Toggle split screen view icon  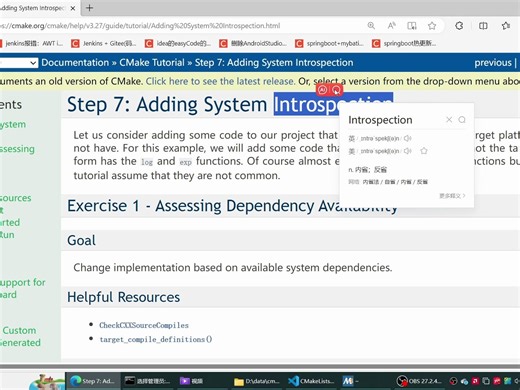pos(483,26)
